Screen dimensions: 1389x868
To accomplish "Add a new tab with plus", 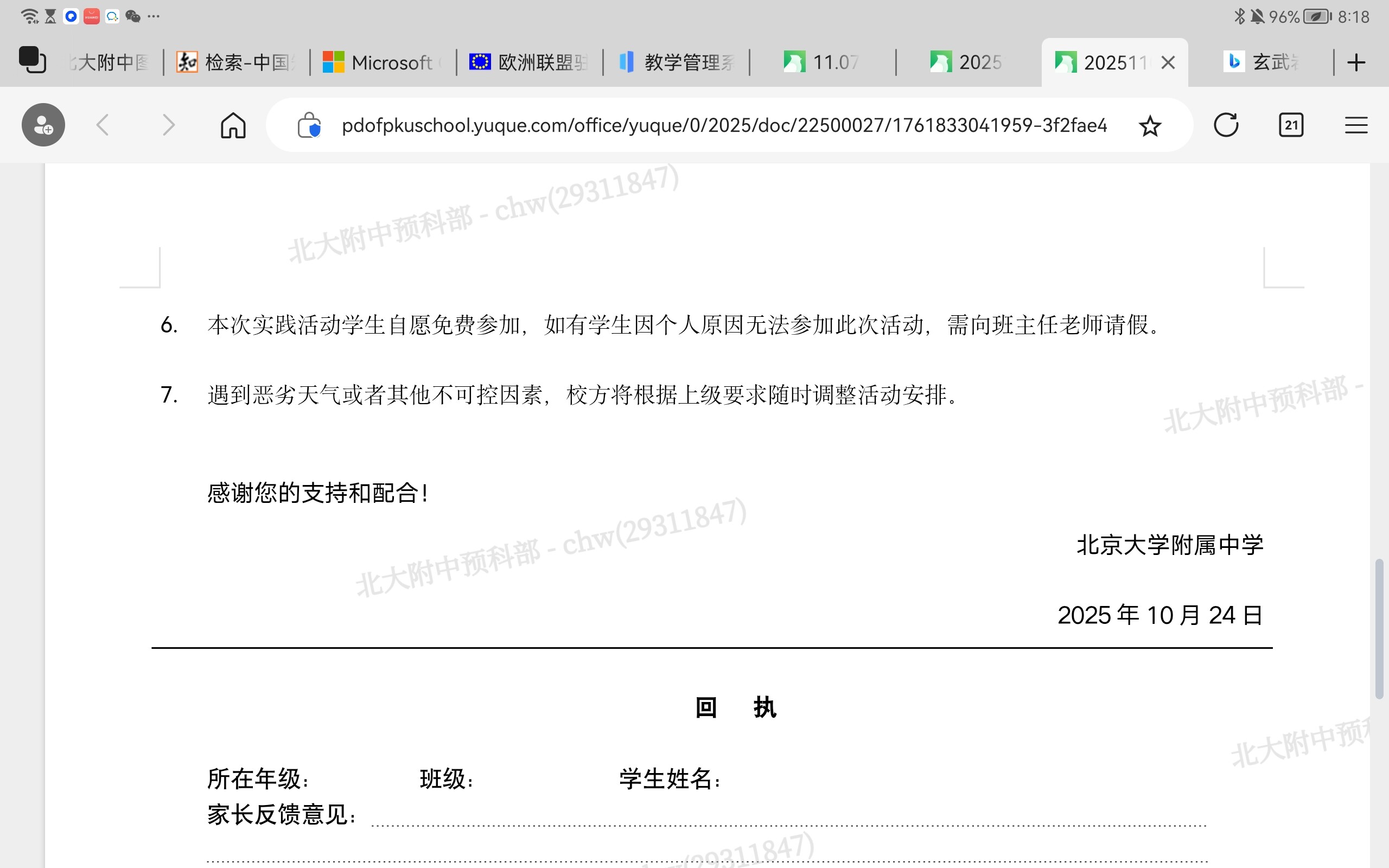I will click(x=1356, y=62).
